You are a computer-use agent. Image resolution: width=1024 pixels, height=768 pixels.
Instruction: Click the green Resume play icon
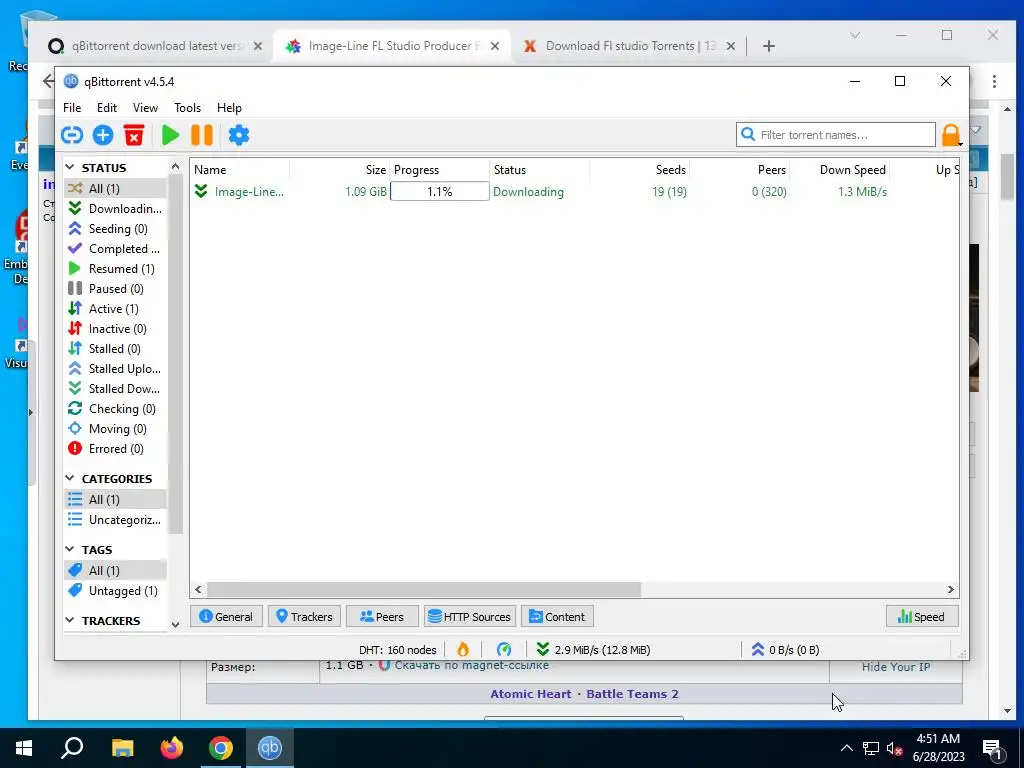coord(170,135)
